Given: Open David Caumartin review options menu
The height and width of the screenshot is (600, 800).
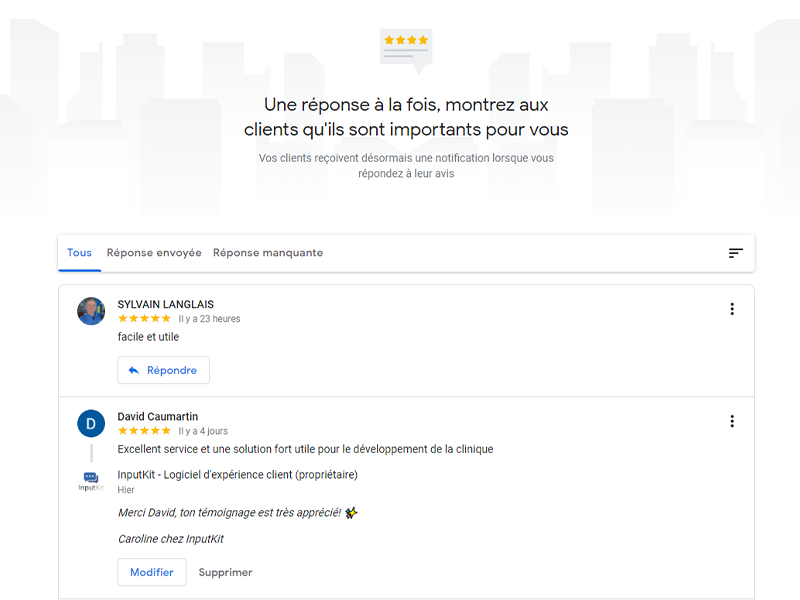Looking at the screenshot, I should pyautogui.click(x=732, y=421).
